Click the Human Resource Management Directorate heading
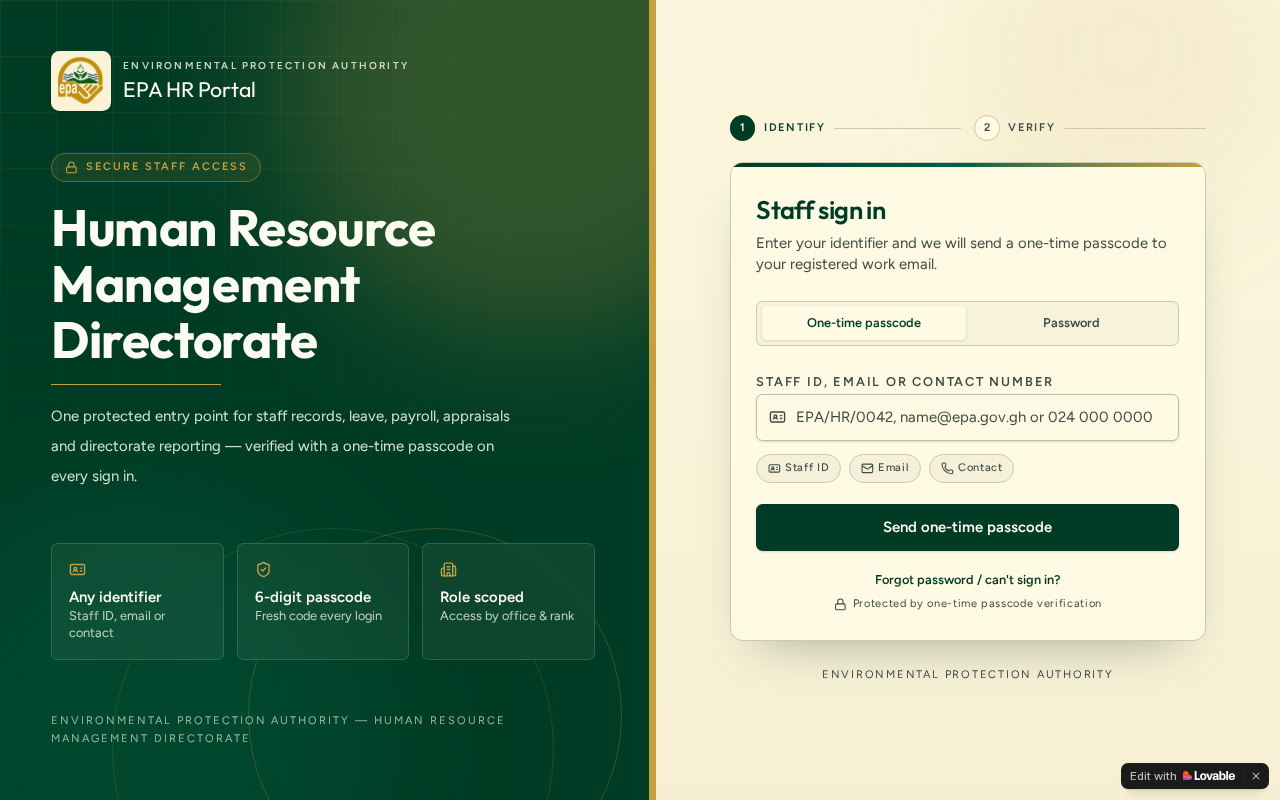 [x=244, y=284]
